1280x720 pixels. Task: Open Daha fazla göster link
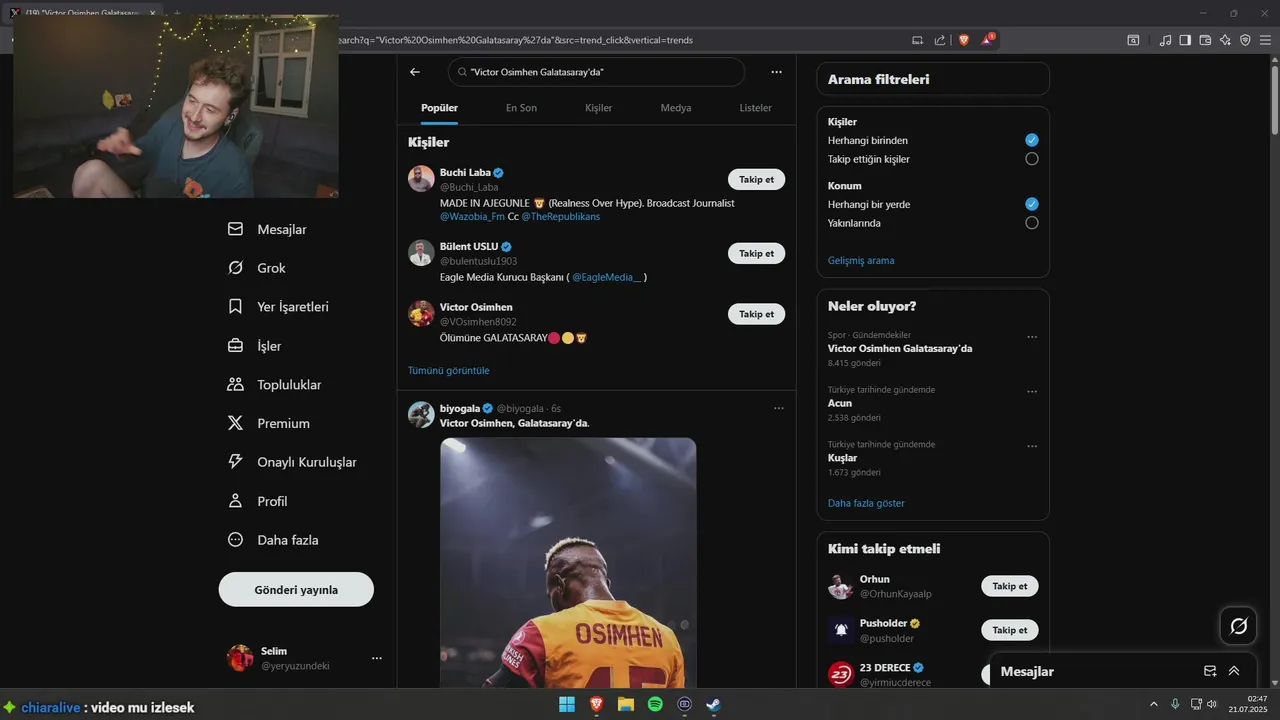(x=866, y=503)
